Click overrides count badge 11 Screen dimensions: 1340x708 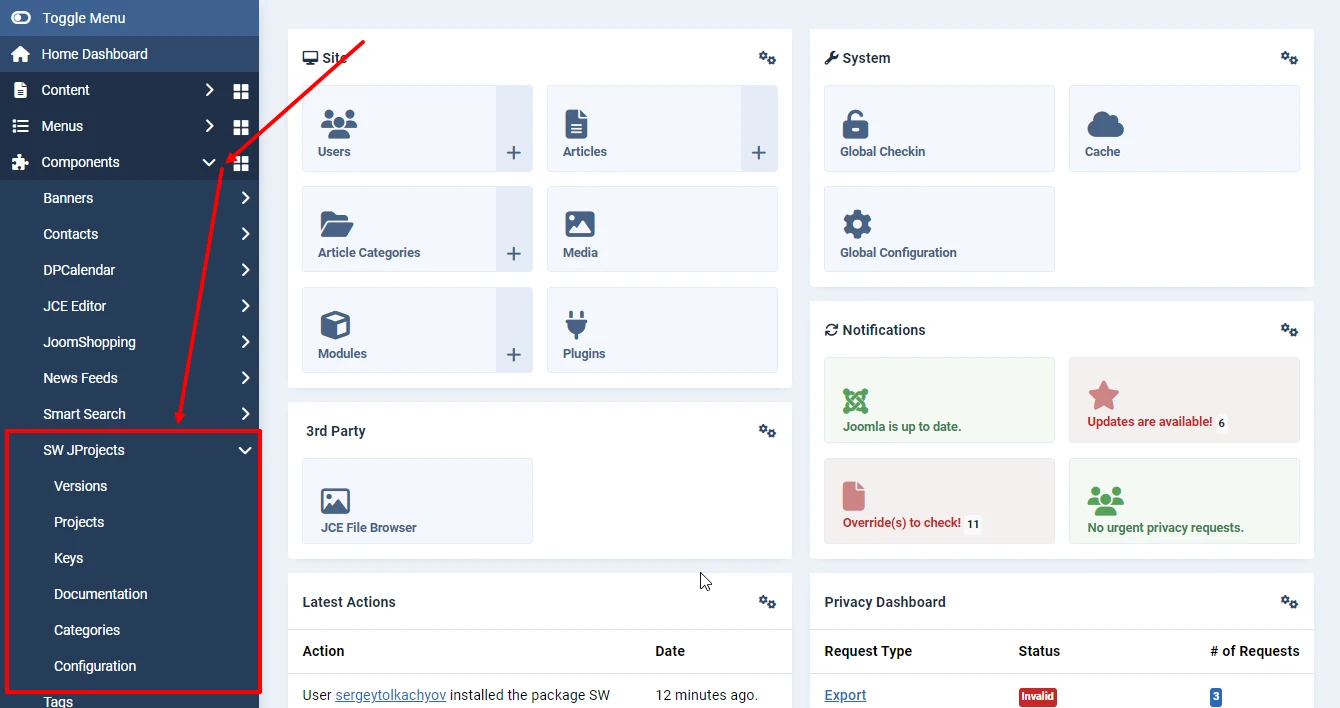[x=973, y=524]
